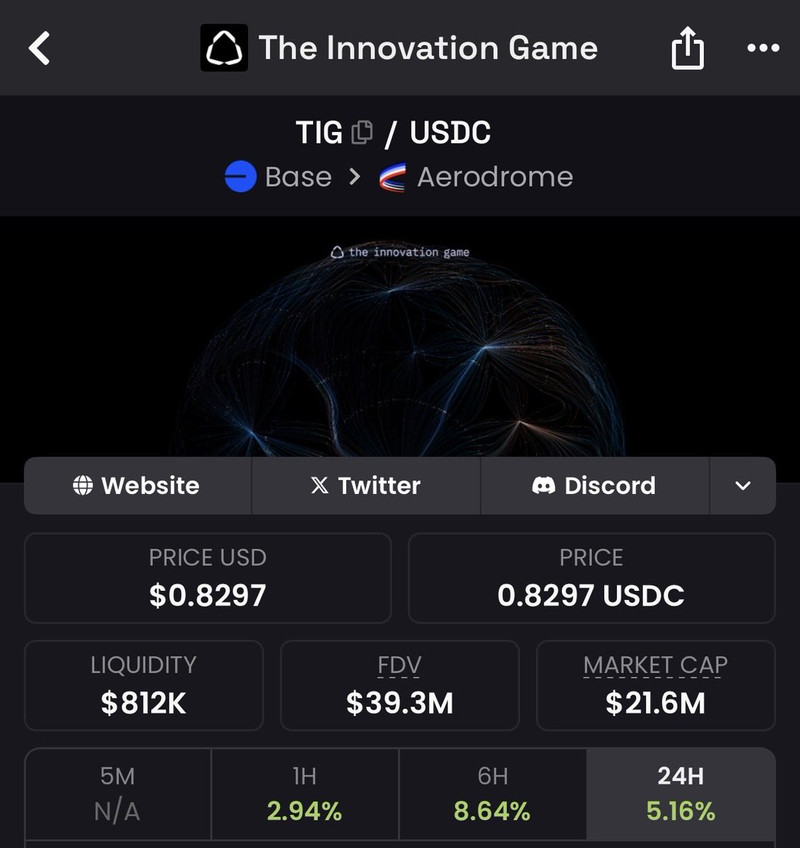The image size is (800, 848).
Task: Tap the X logo beside Twitter
Action: tap(319, 486)
